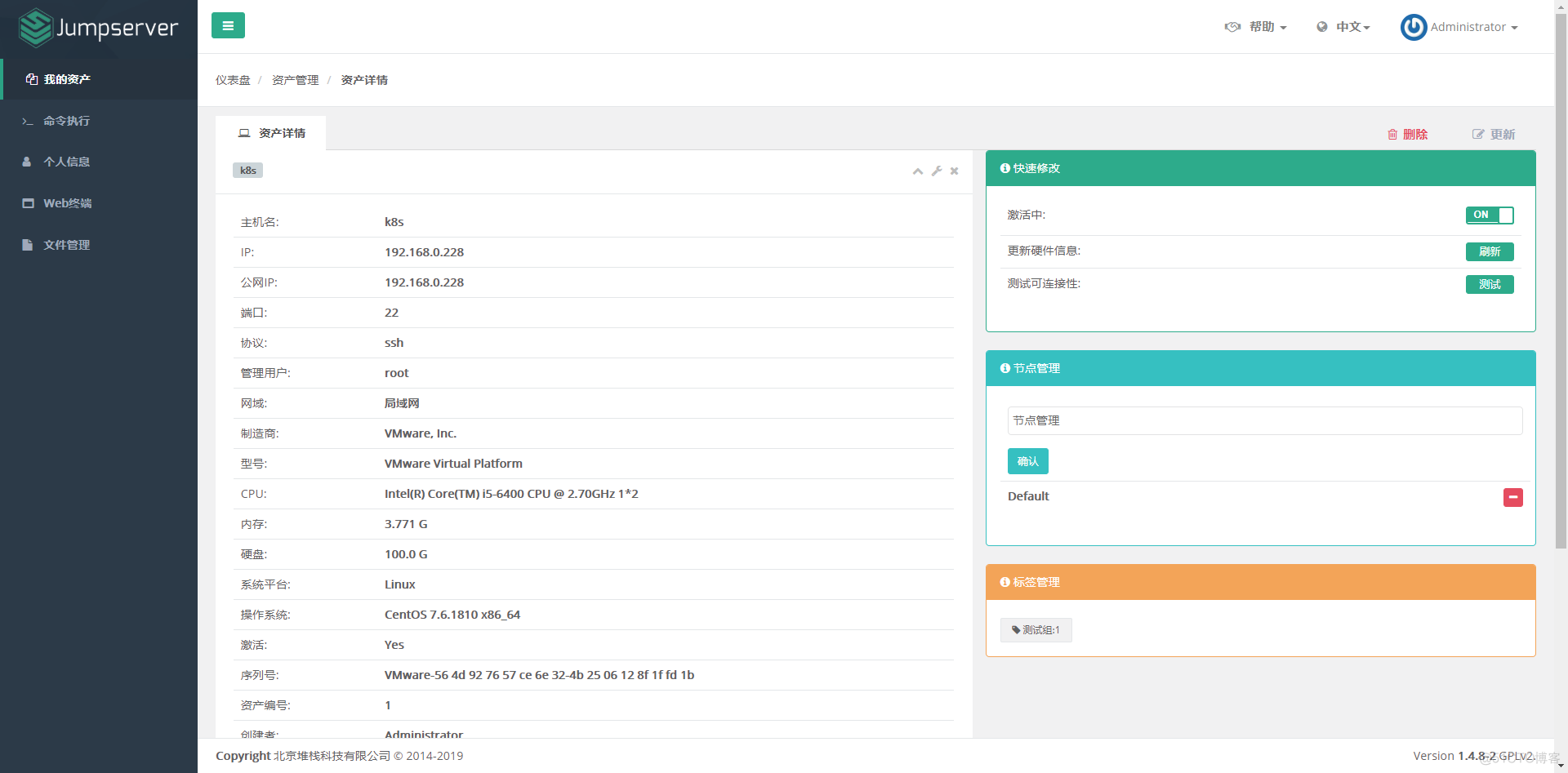The width and height of the screenshot is (1568, 773).
Task: Click the 资产详情 breadcrumb text
Action: point(364,80)
